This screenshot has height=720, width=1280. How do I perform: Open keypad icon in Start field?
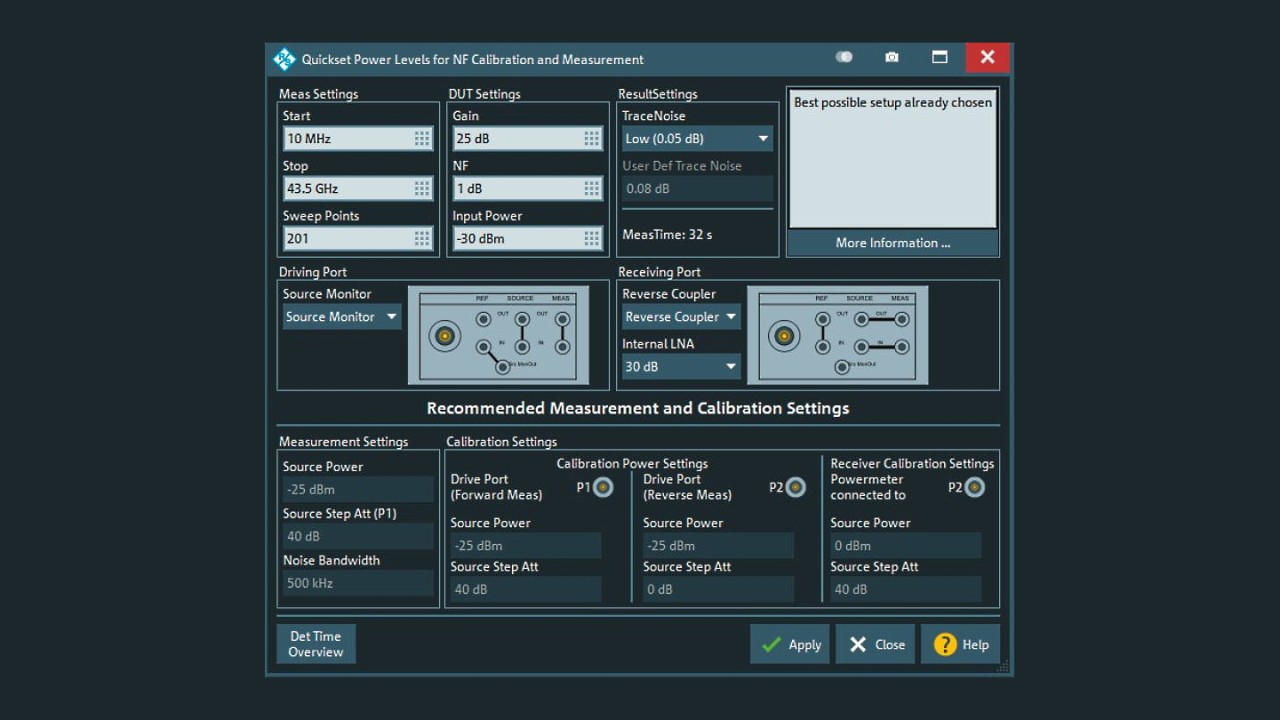coord(422,138)
